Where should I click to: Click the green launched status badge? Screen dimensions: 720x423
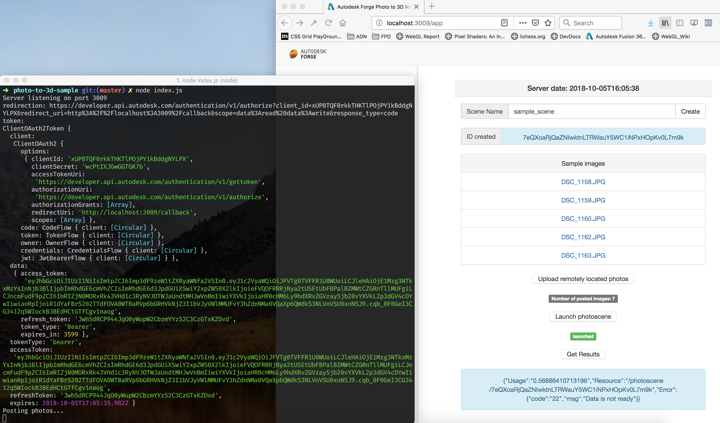click(583, 336)
